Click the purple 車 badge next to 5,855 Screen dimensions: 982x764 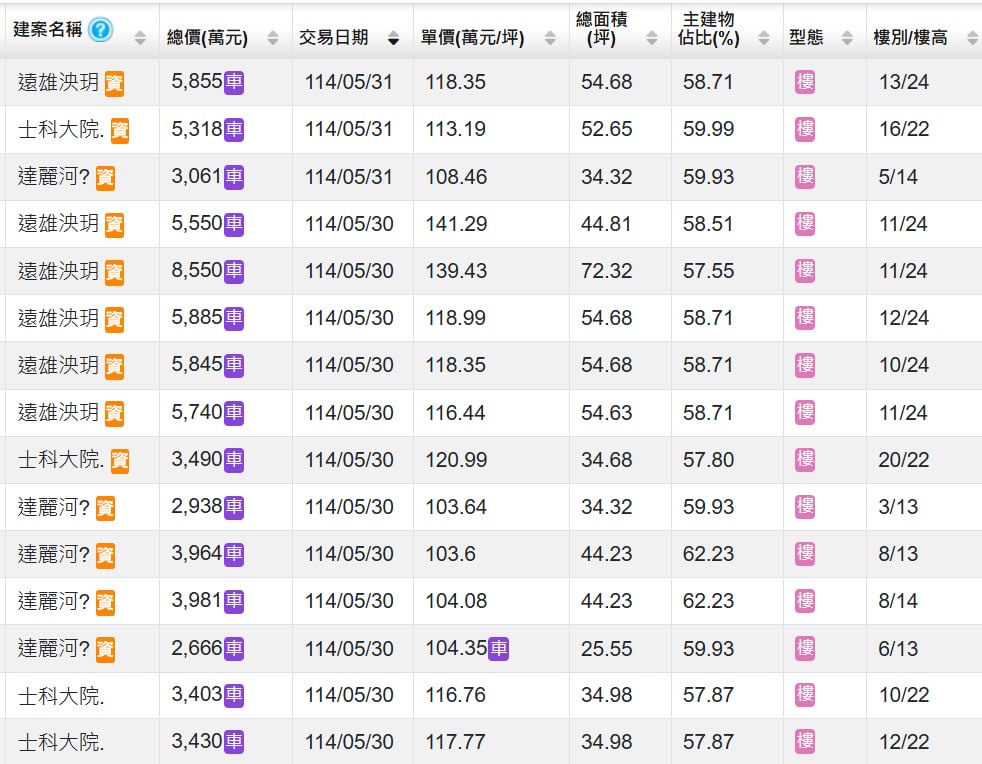pyautogui.click(x=234, y=81)
